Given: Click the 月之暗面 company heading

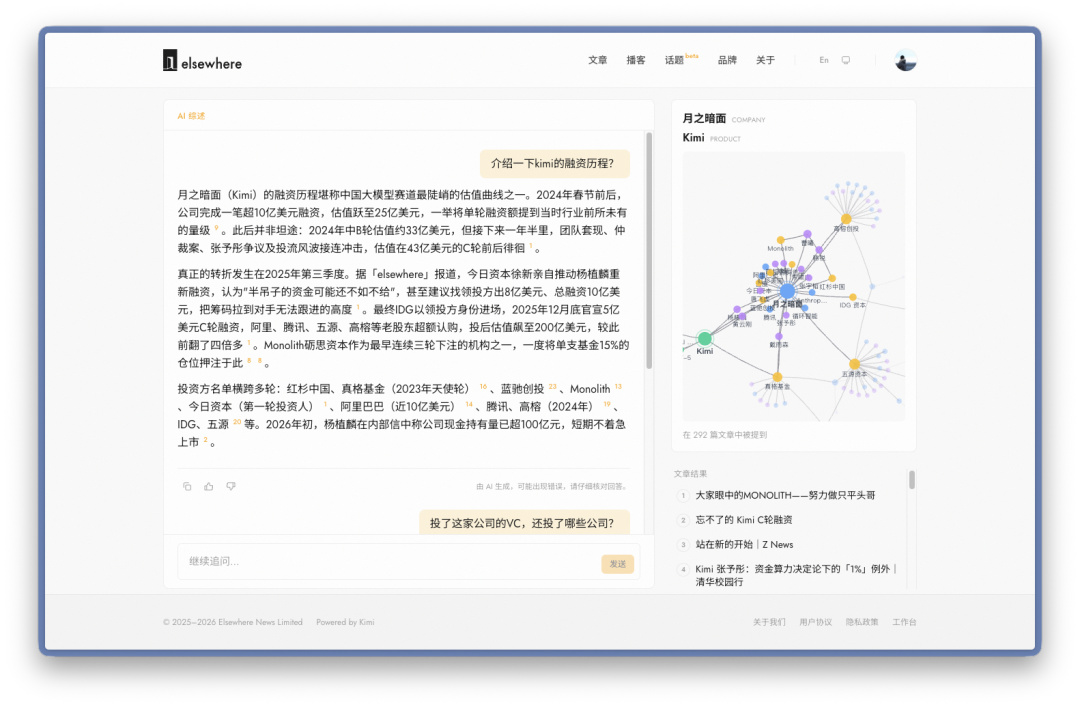Looking at the screenshot, I should (704, 119).
